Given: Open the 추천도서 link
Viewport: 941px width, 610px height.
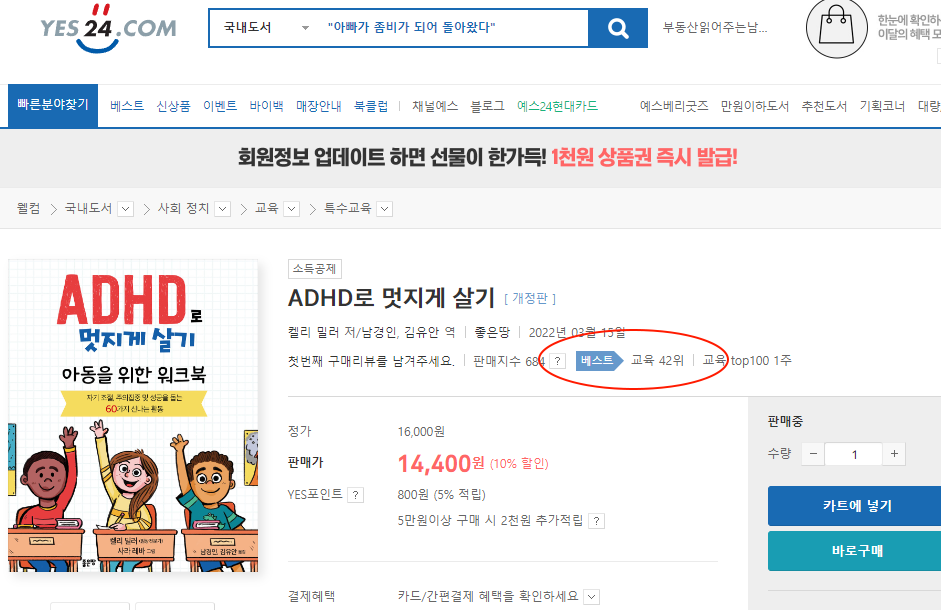Looking at the screenshot, I should click(x=825, y=106).
